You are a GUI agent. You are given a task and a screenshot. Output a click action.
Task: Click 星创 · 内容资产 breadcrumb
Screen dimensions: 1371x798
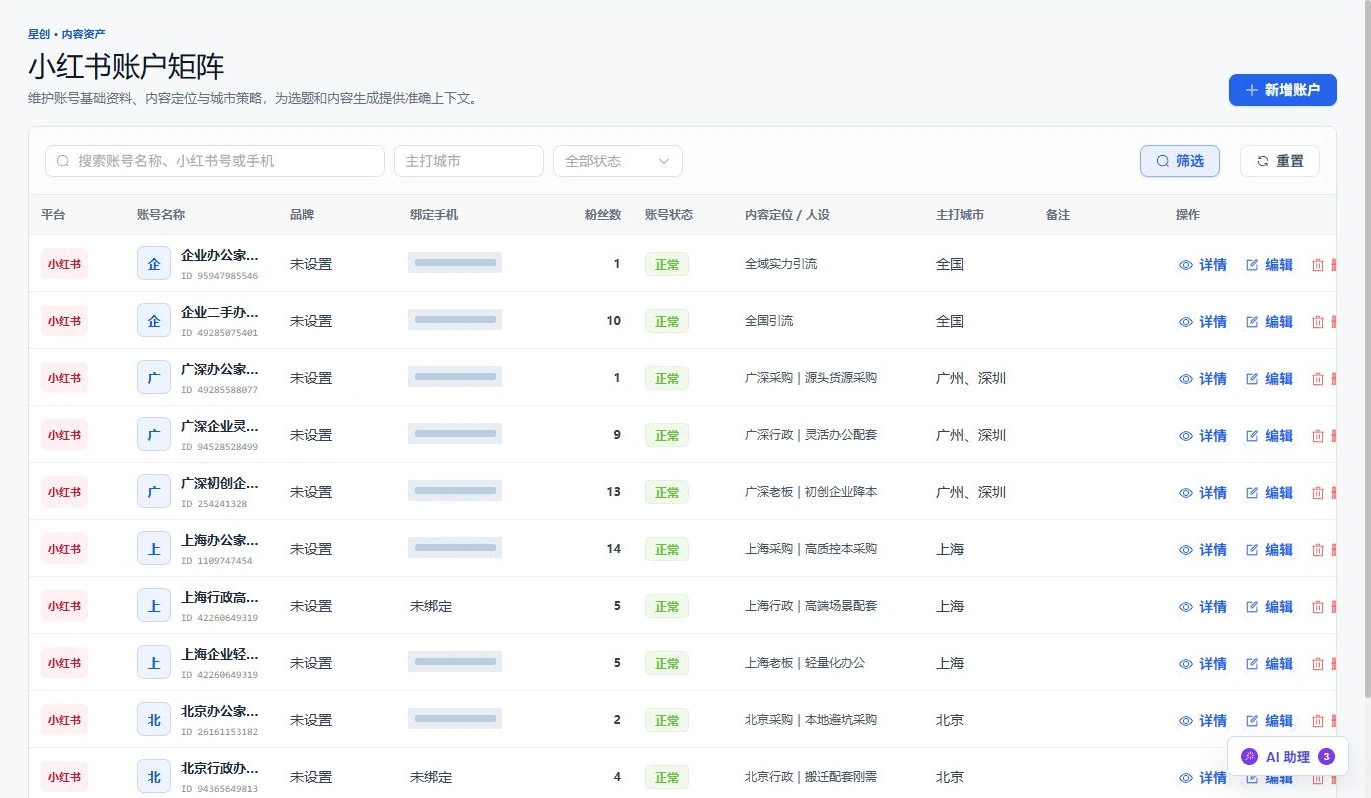[67, 34]
